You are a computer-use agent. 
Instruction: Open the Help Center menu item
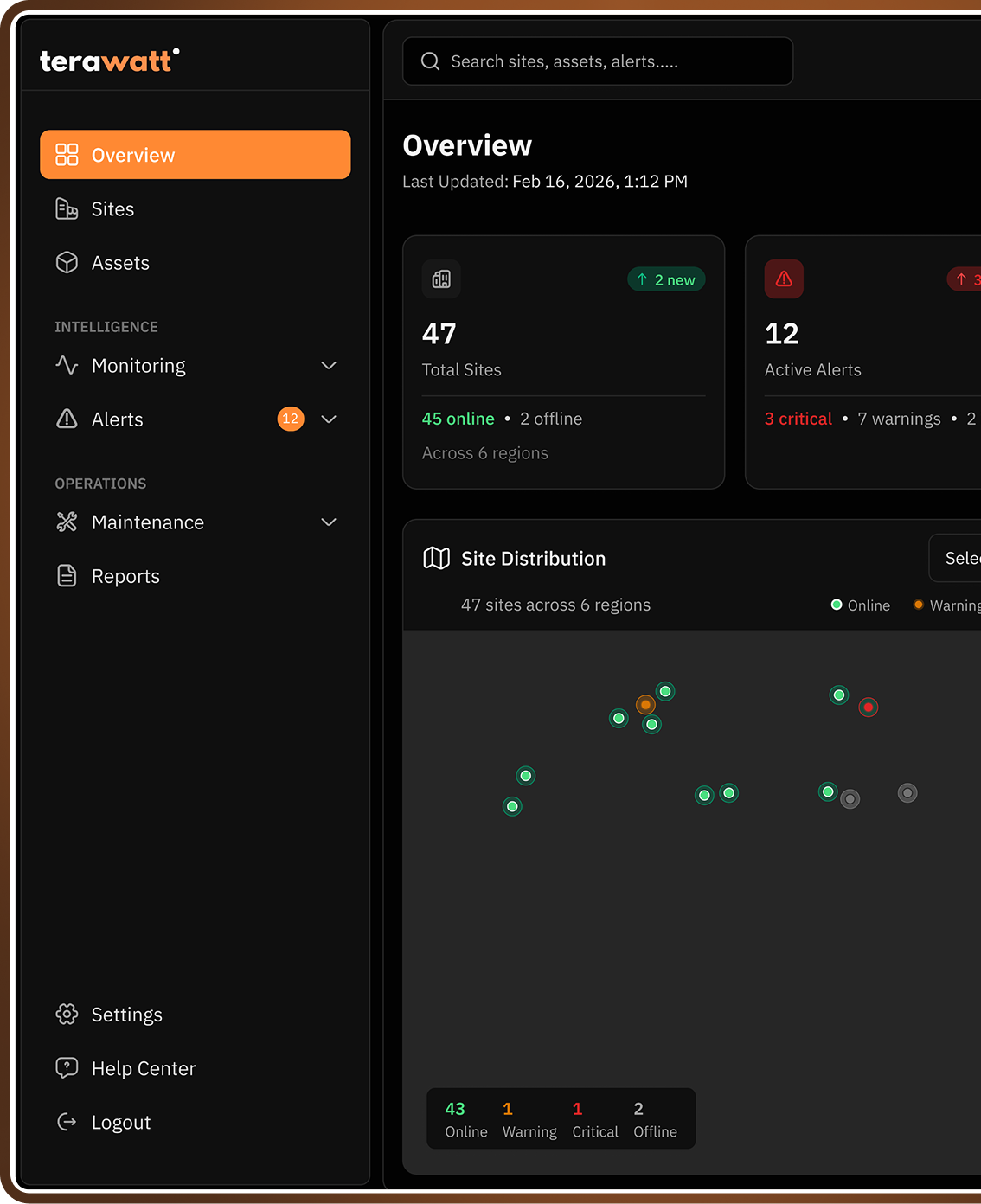click(143, 1067)
